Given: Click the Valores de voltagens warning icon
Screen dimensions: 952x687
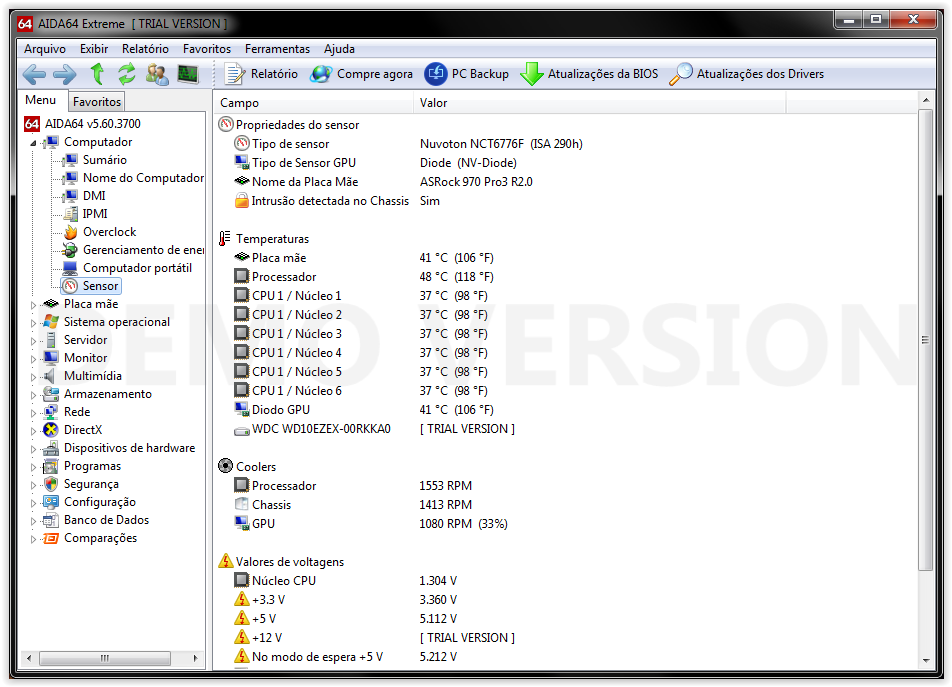Looking at the screenshot, I should click(226, 561).
